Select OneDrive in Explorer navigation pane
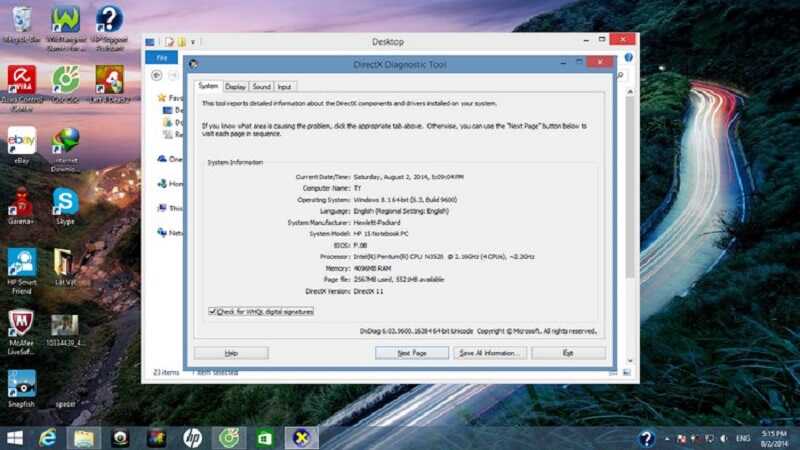The width and height of the screenshot is (800, 450). click(x=170, y=159)
